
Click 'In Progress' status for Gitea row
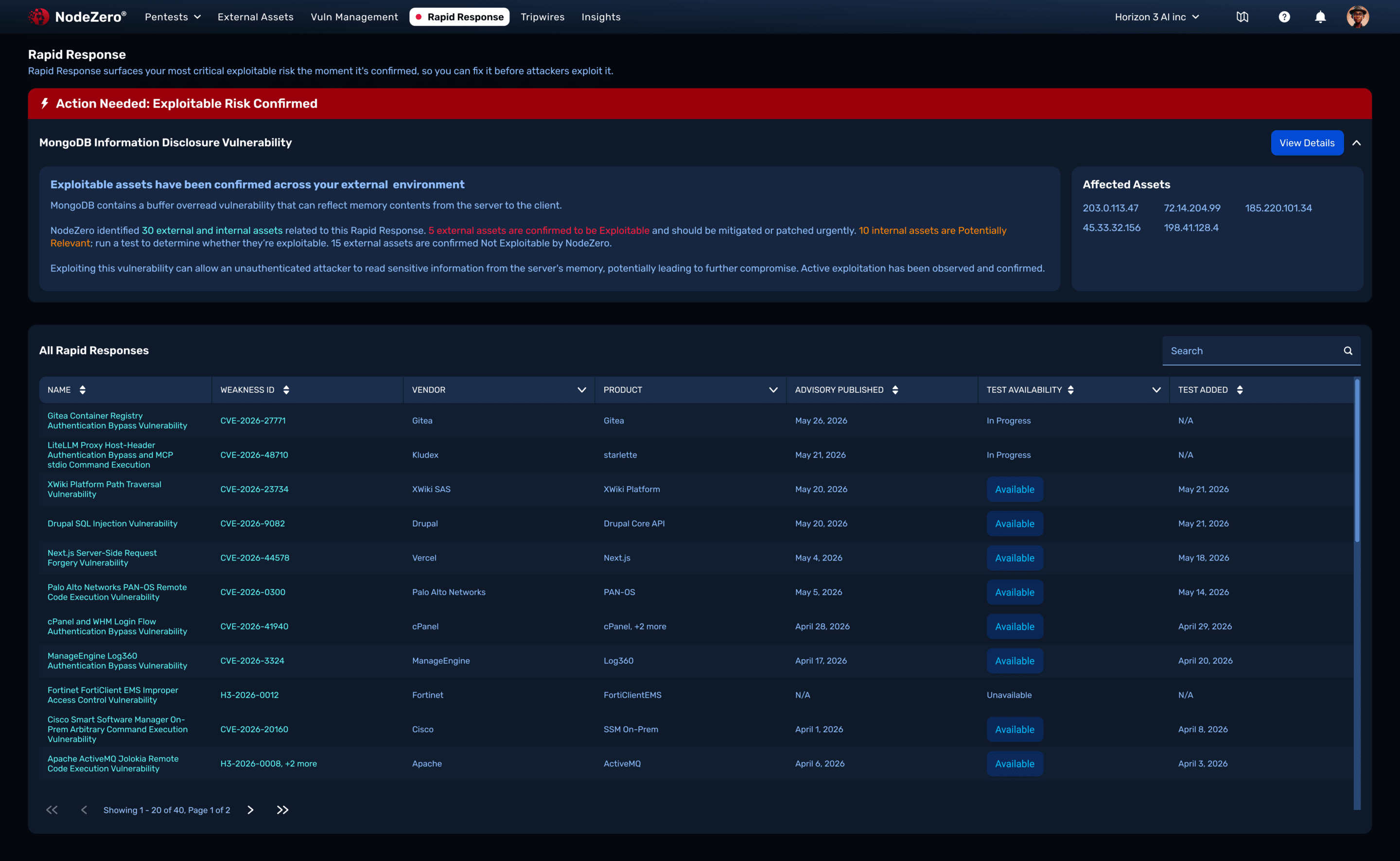click(x=1008, y=421)
